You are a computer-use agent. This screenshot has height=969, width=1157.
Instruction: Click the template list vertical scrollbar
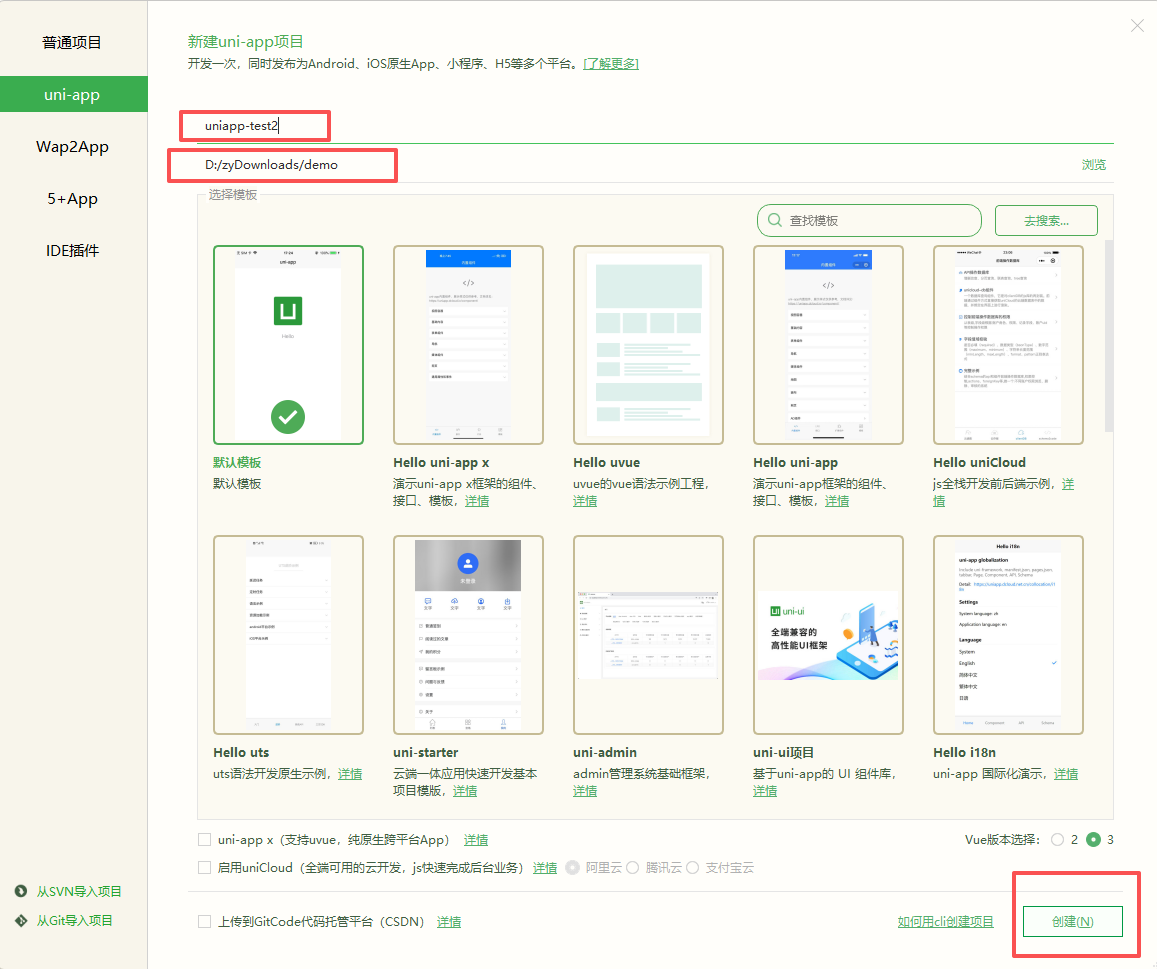point(1108,336)
